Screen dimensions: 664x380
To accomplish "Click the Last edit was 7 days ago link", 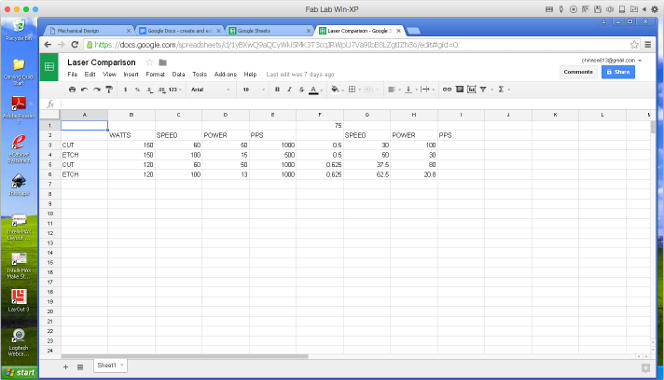I will (x=300, y=74).
